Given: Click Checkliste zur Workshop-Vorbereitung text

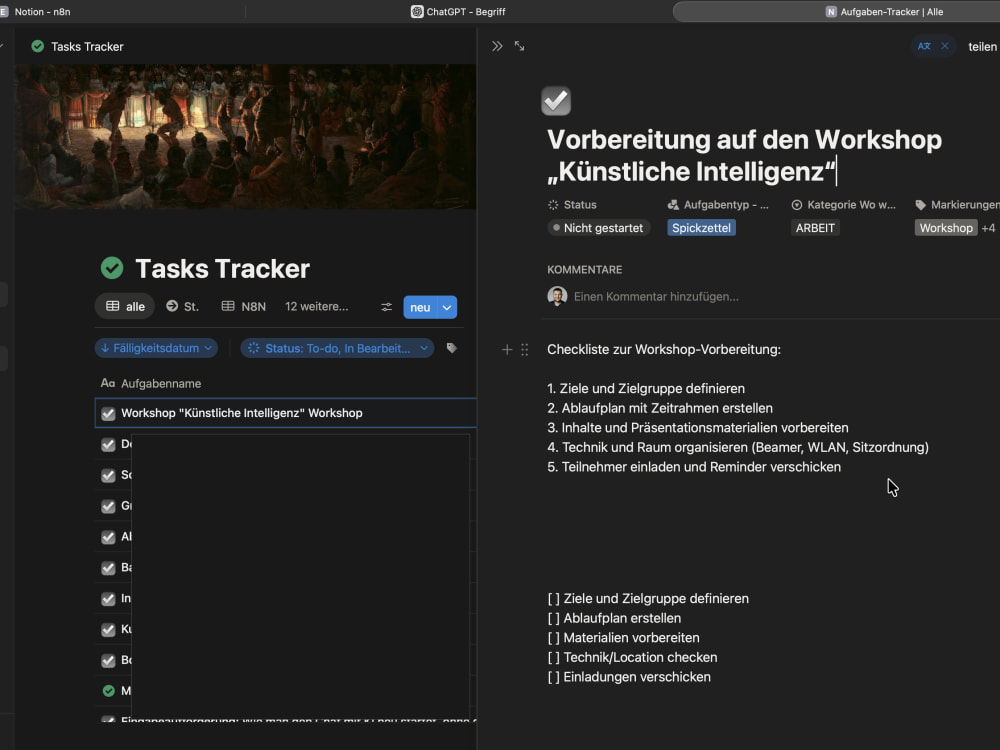Looking at the screenshot, I should (664, 349).
